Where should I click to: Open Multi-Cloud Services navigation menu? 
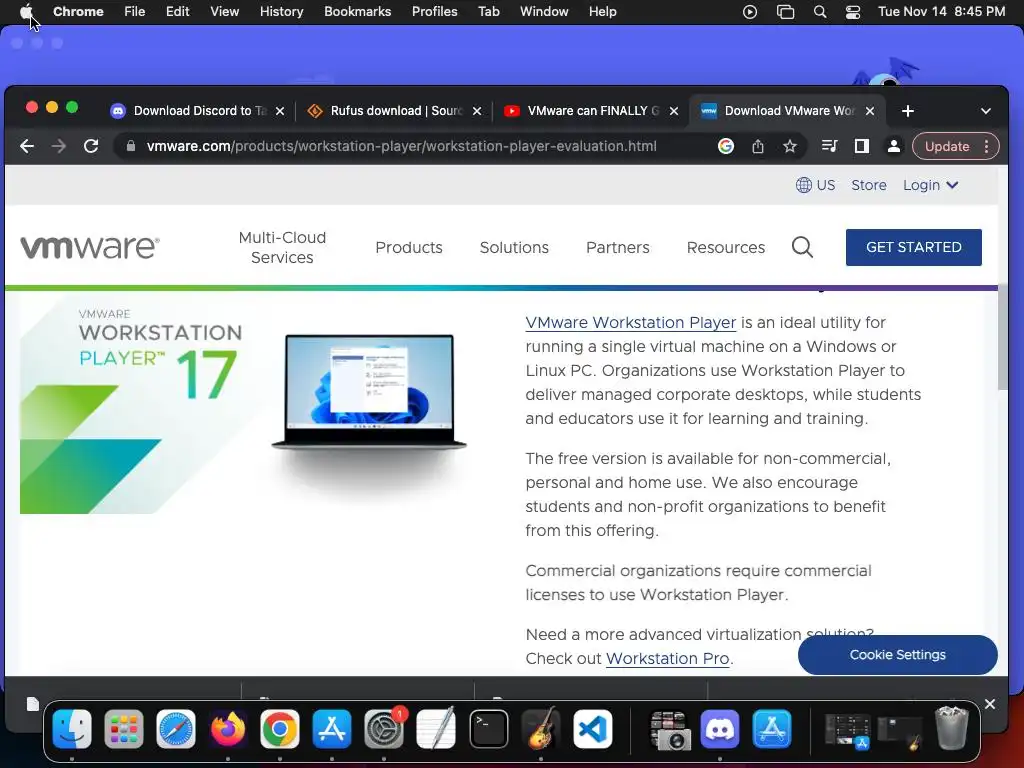(x=282, y=248)
